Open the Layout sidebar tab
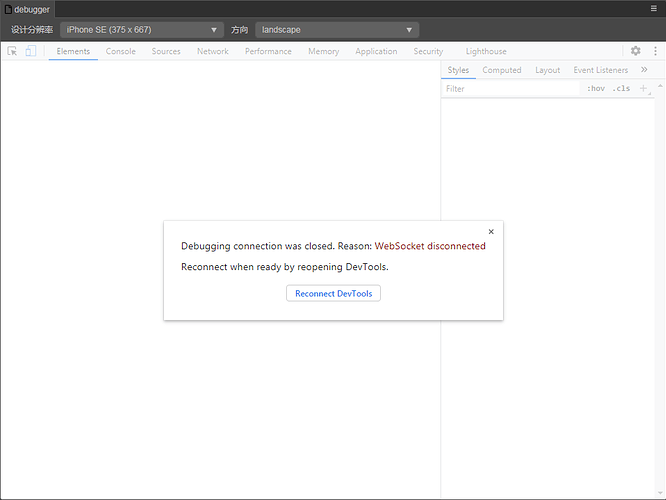The width and height of the screenshot is (666, 500). tap(547, 70)
